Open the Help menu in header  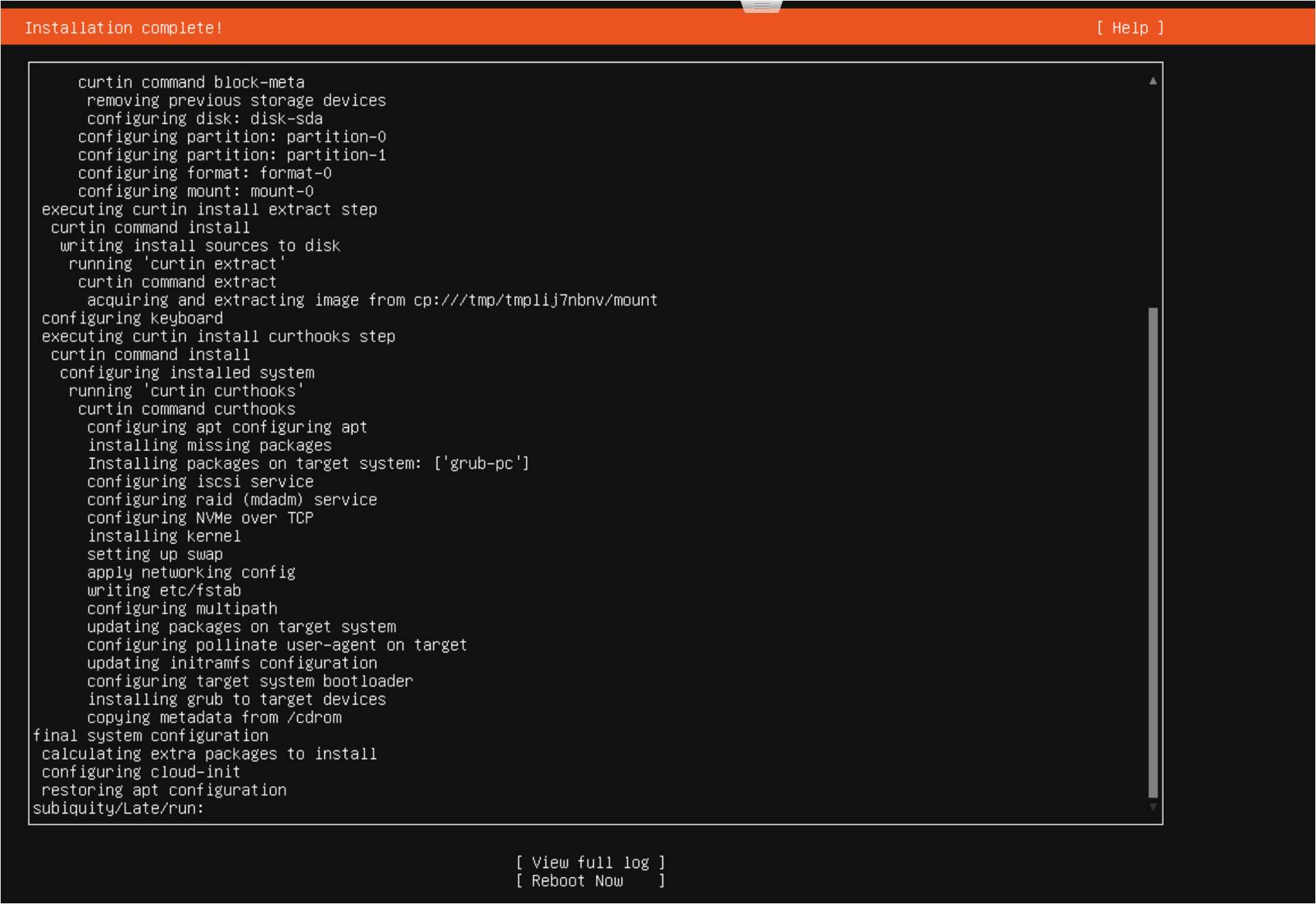1130,28
